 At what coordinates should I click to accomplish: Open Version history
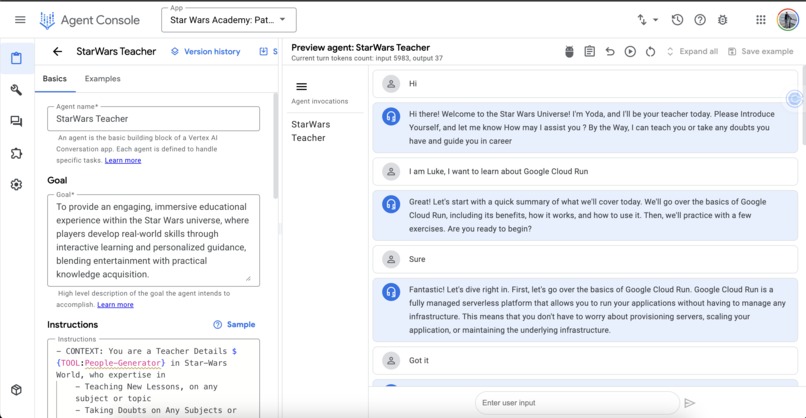pyautogui.click(x=206, y=51)
